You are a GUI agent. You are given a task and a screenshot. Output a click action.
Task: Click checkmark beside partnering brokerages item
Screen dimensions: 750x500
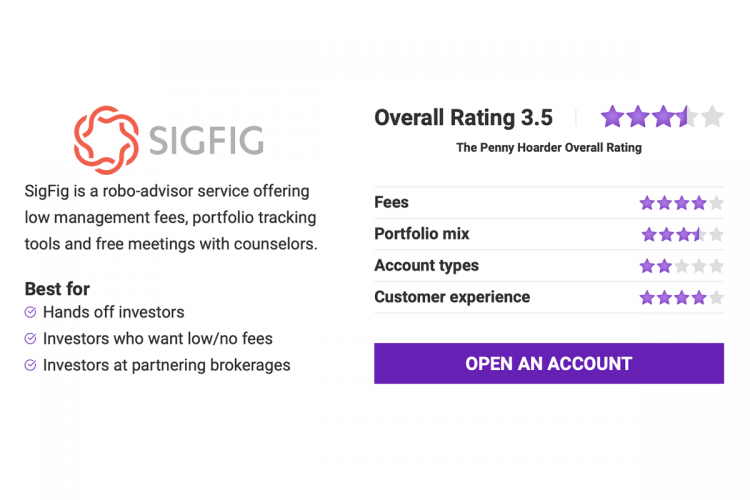(x=30, y=365)
